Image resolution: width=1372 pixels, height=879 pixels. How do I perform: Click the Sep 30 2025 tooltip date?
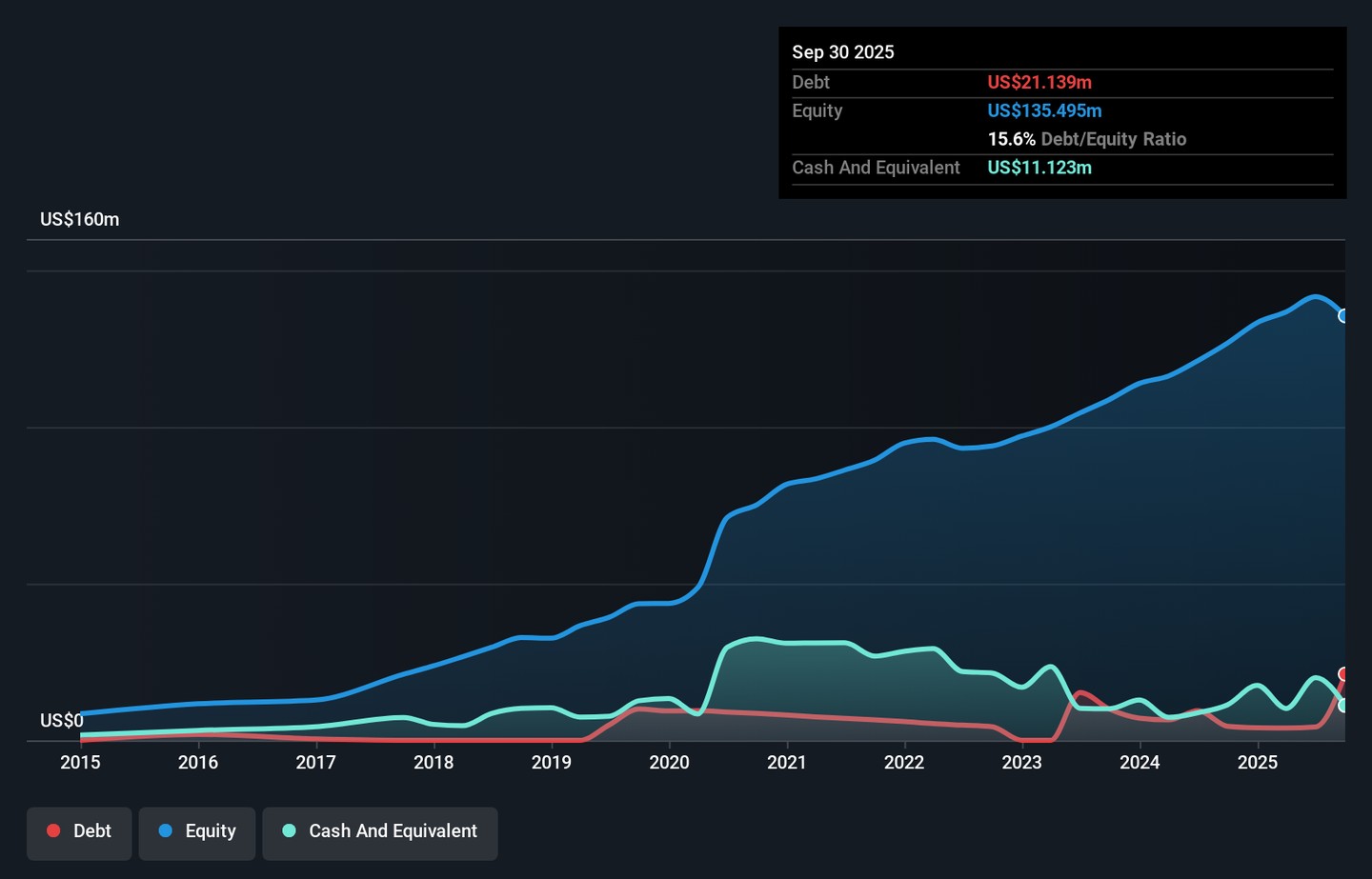tap(842, 52)
